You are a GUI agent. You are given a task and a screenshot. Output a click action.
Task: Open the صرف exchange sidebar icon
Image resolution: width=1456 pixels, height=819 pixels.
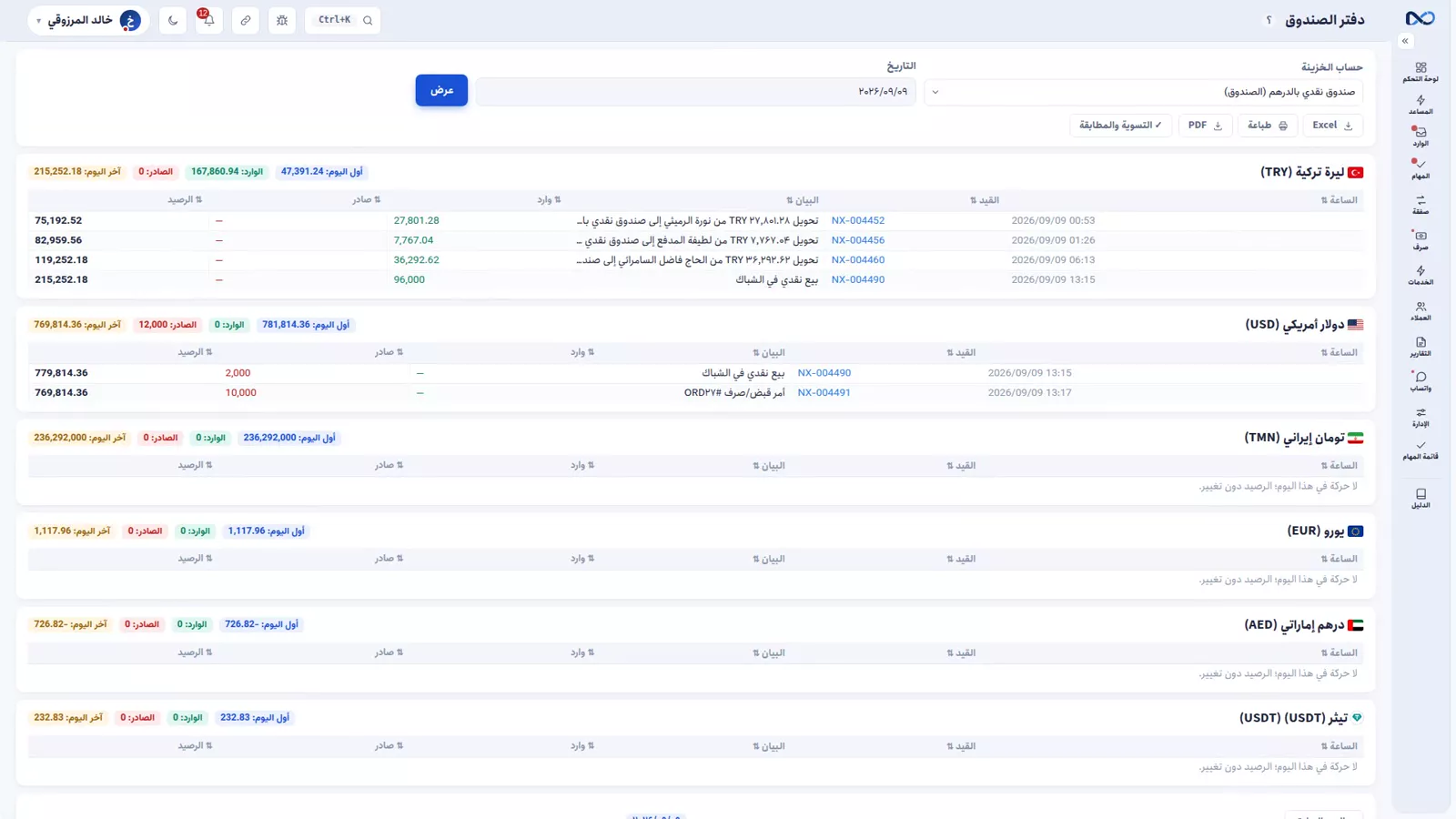click(1421, 240)
